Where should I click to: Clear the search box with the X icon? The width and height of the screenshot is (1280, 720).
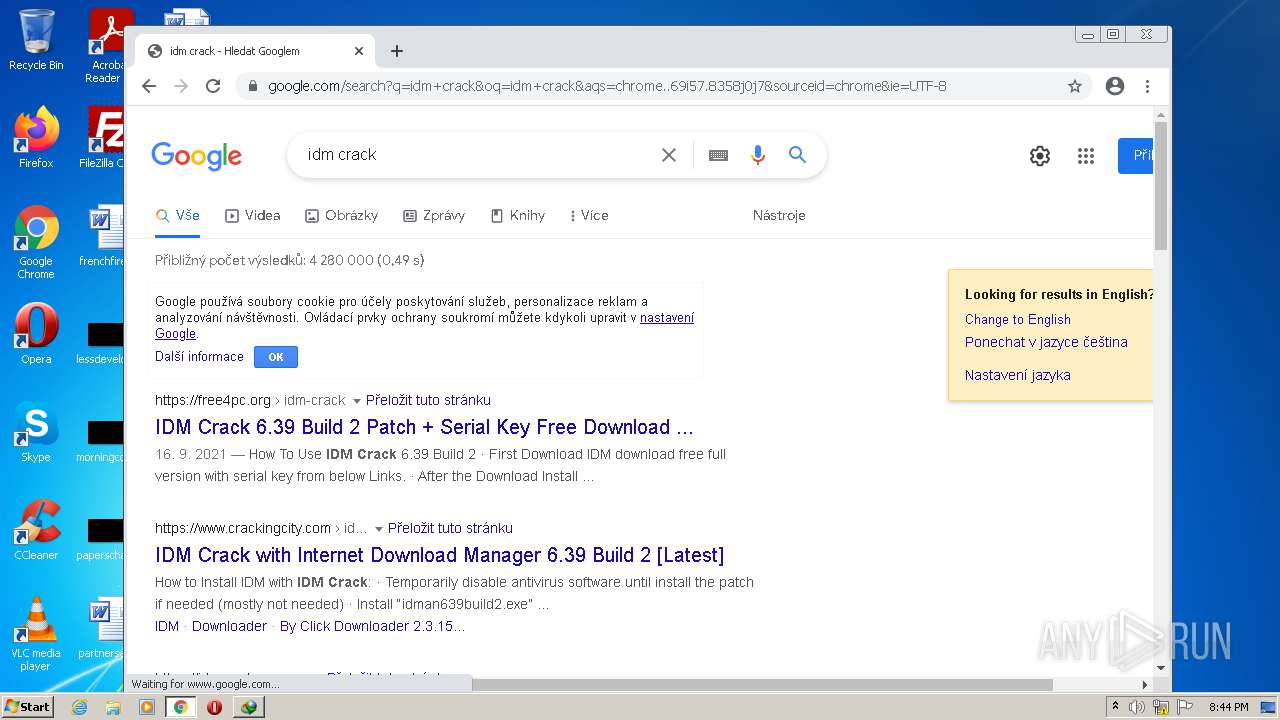click(669, 155)
